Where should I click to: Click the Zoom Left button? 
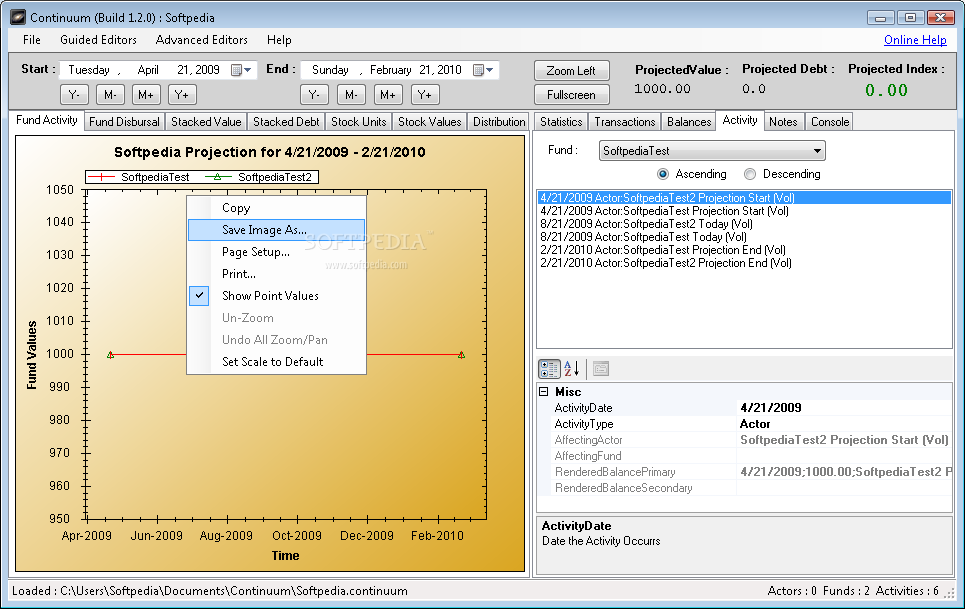coord(571,71)
